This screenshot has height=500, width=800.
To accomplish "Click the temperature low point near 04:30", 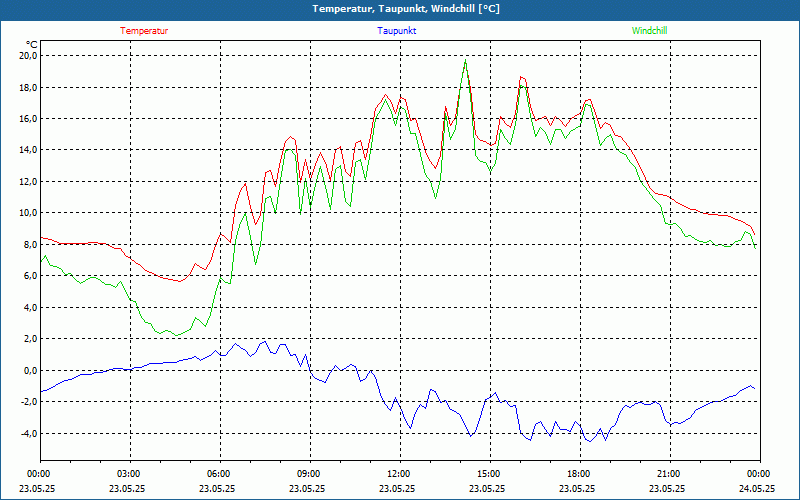I will click(x=179, y=281).
